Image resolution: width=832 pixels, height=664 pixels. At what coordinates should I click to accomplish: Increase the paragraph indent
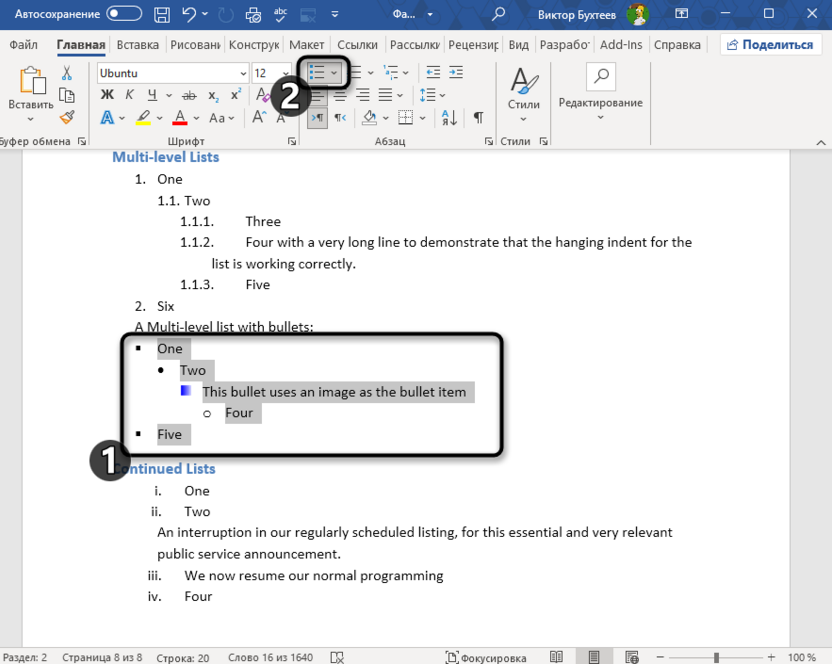456,72
